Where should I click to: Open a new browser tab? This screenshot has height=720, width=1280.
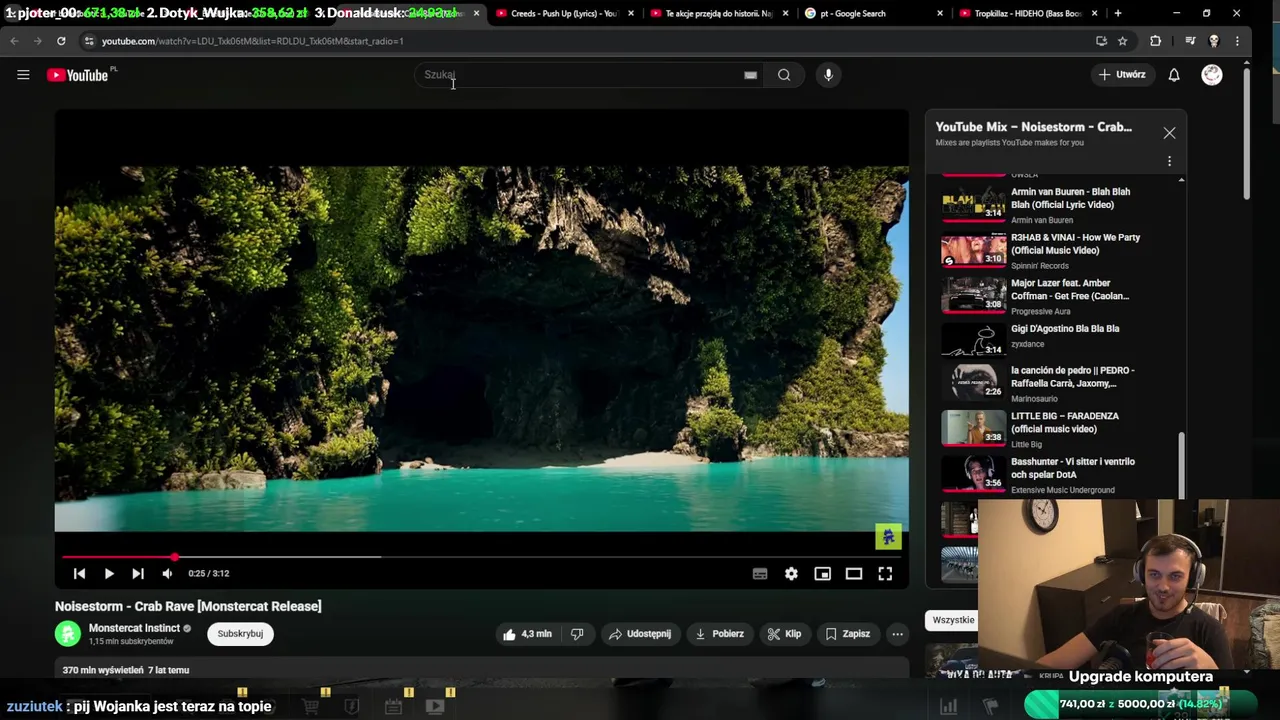[x=1117, y=14]
